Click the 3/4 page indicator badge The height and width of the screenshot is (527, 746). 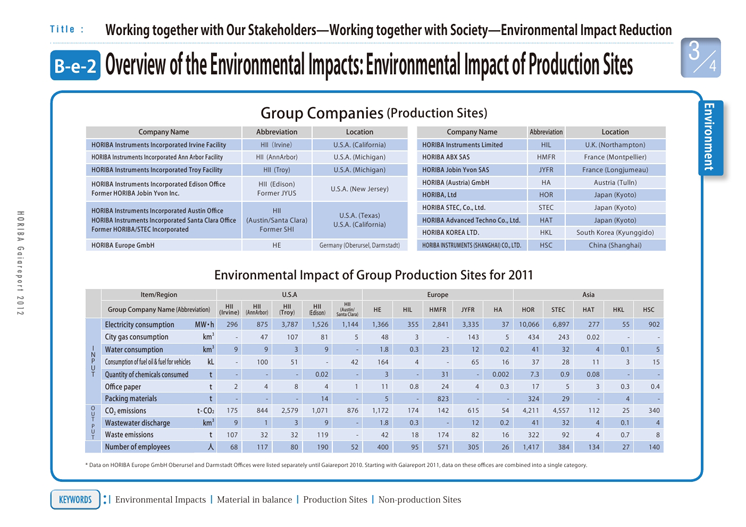click(700, 58)
